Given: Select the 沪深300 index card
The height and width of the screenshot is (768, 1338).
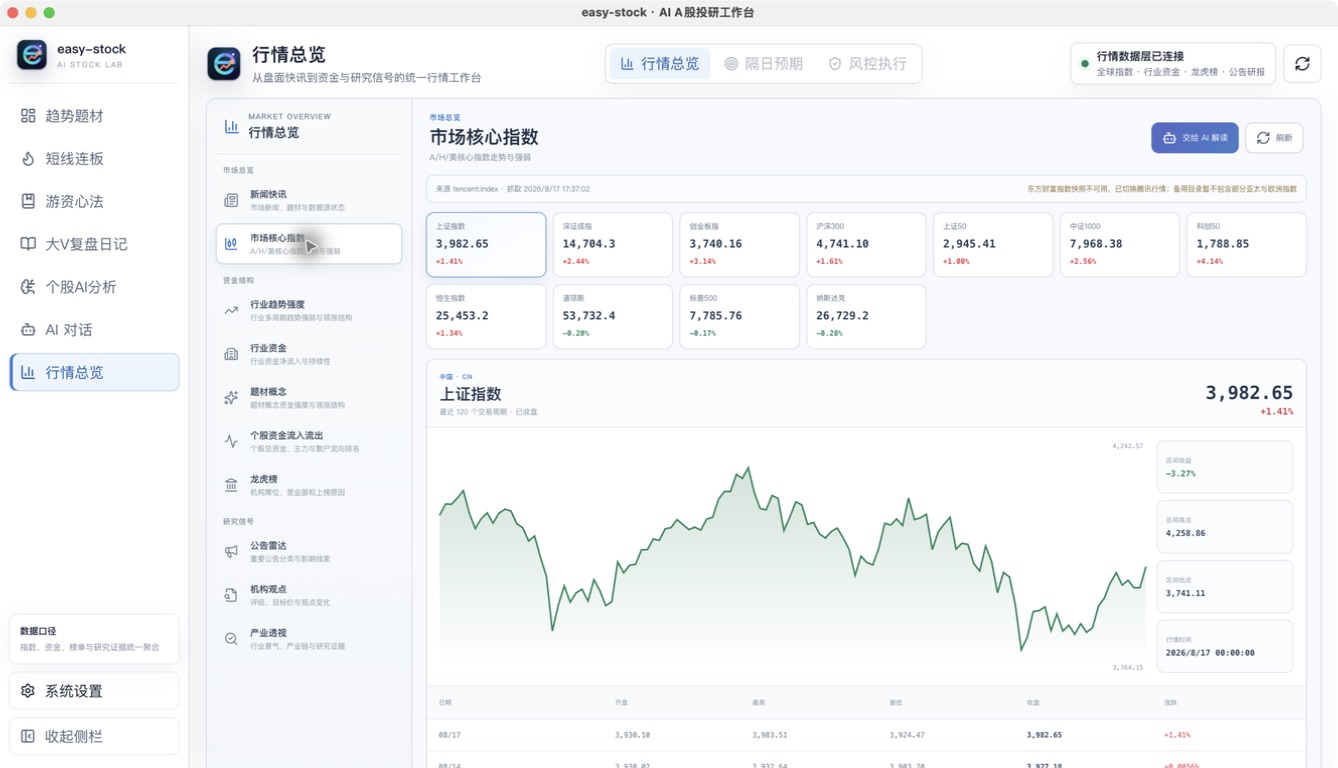Looking at the screenshot, I should 866,244.
